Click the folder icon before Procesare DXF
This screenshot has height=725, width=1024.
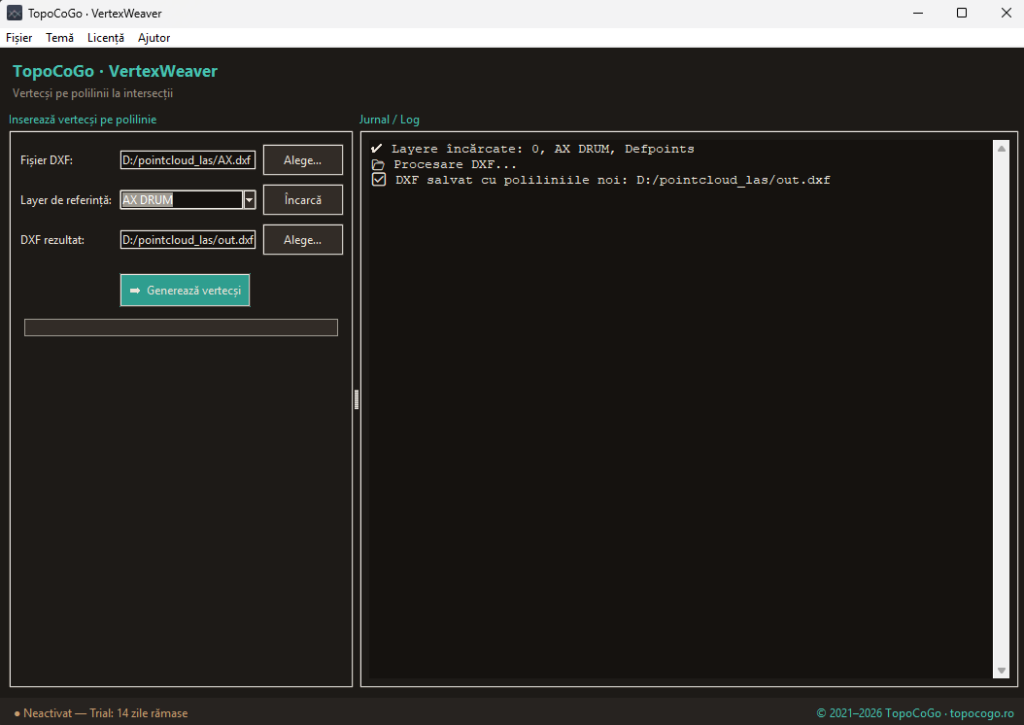coord(378,165)
